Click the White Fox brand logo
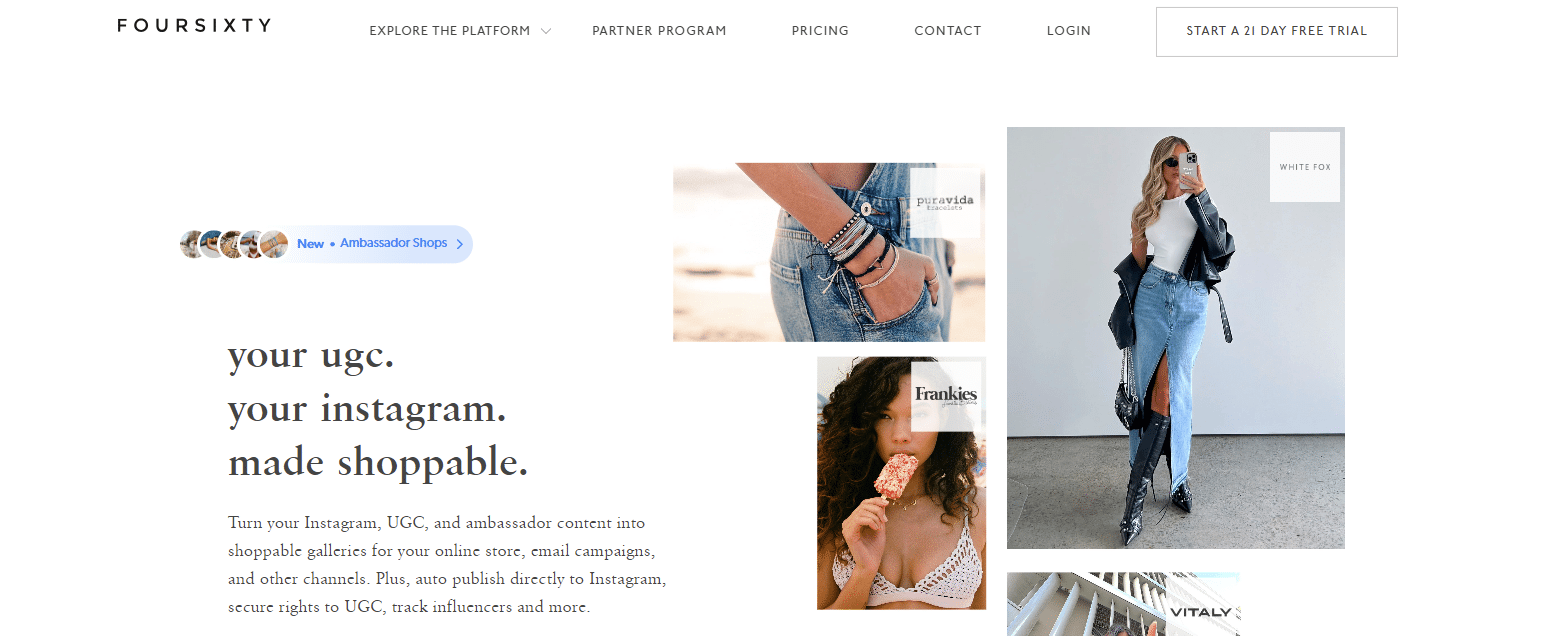Screen dimensions: 1557x636 click(1305, 167)
